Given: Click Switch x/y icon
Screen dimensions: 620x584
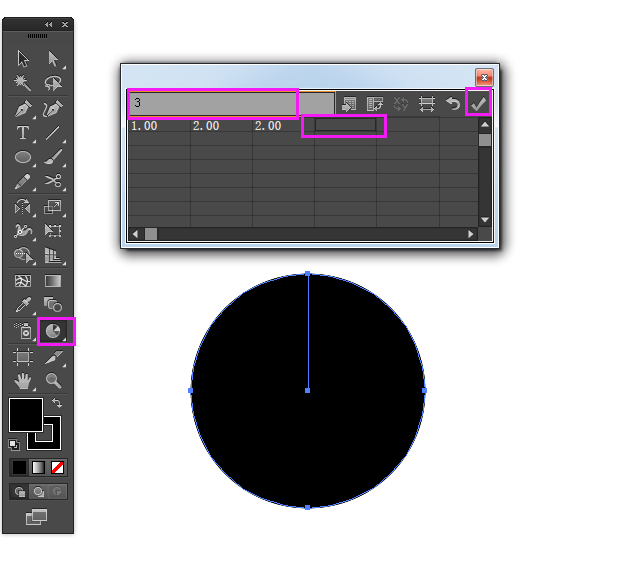Looking at the screenshot, I should (401, 104).
